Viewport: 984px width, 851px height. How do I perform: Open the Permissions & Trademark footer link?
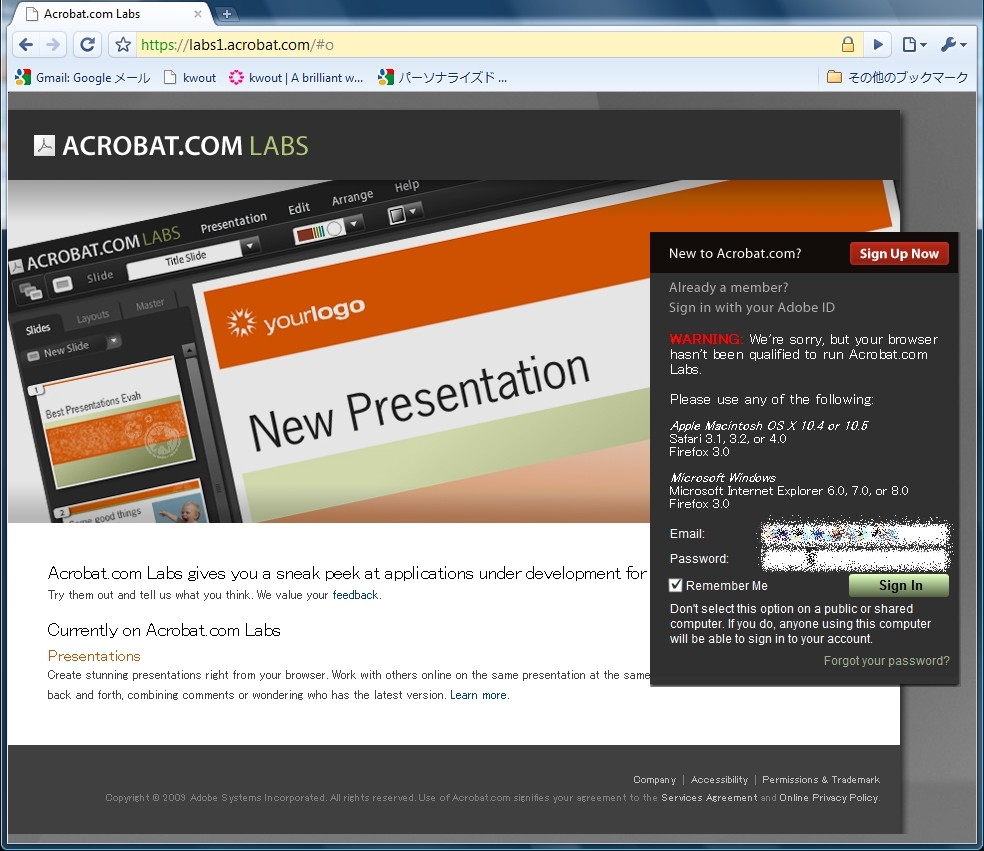click(821, 779)
